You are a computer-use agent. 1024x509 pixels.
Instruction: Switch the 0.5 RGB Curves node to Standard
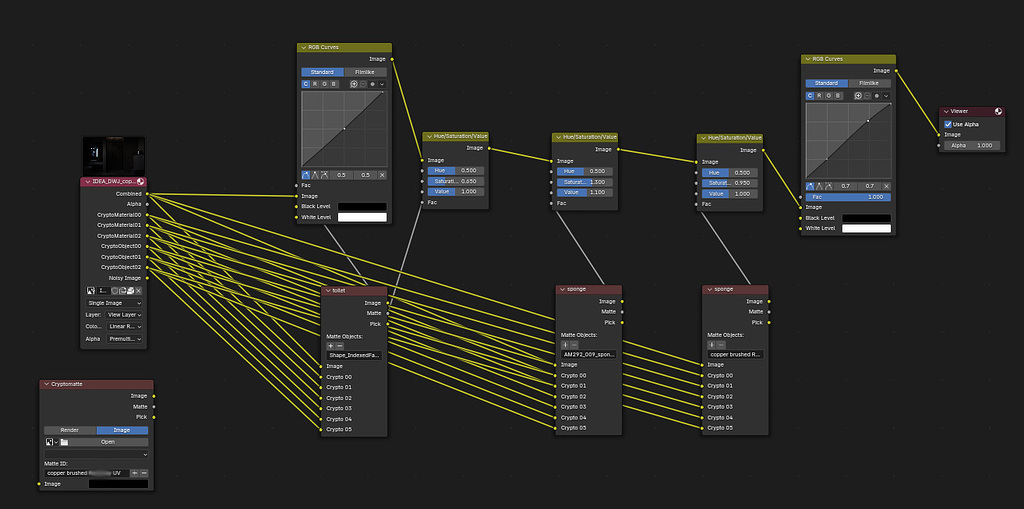pyautogui.click(x=323, y=72)
